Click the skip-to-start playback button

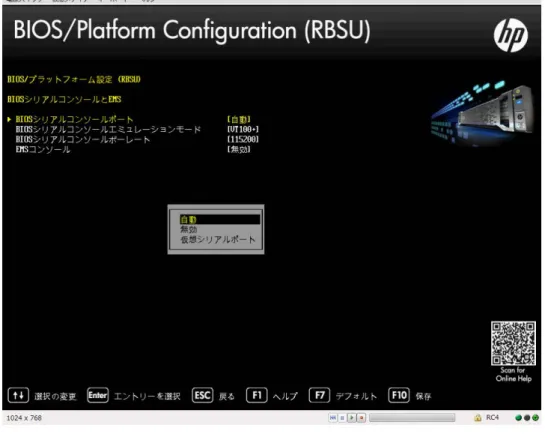tap(333, 418)
